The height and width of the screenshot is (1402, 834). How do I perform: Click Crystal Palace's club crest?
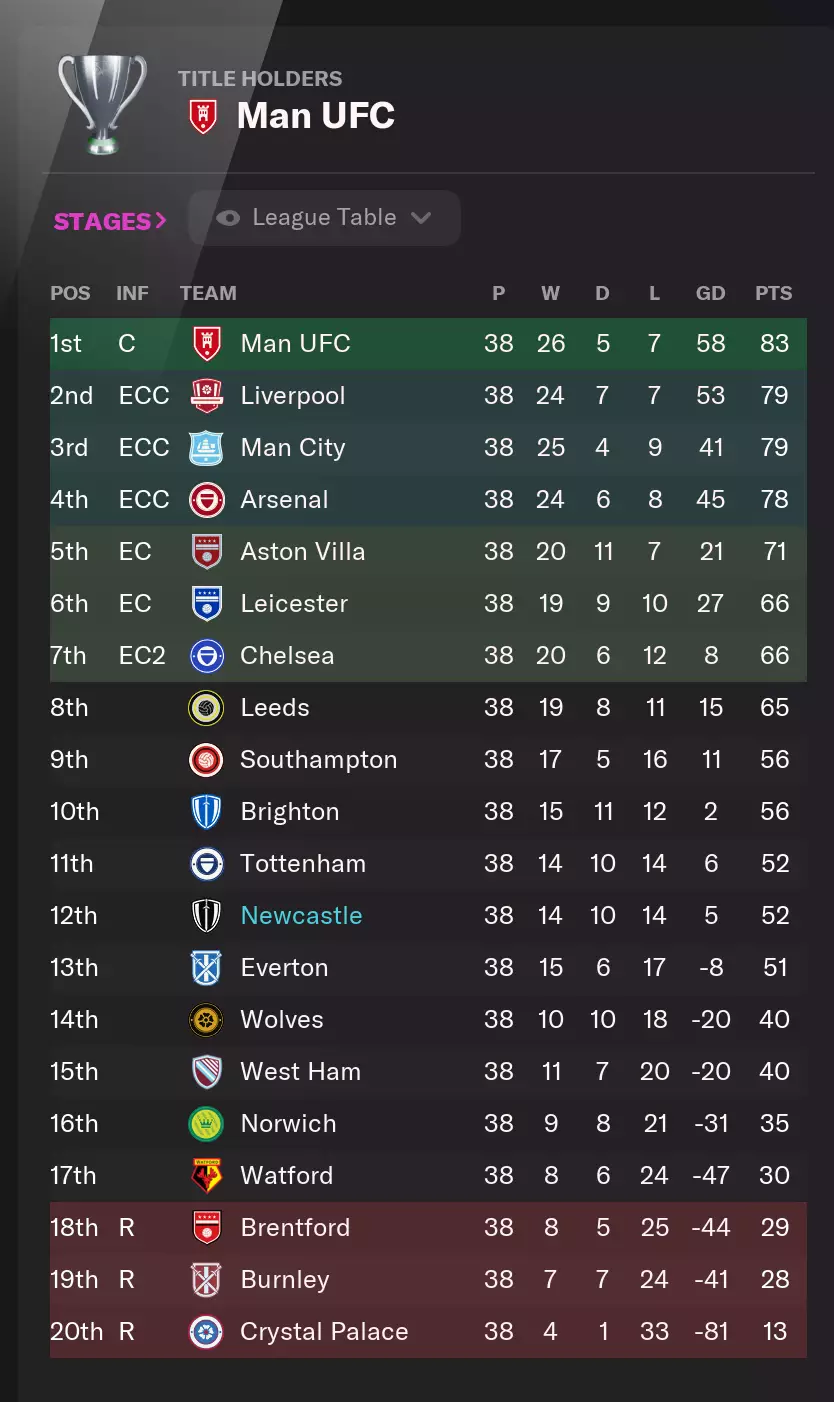pos(206,1332)
